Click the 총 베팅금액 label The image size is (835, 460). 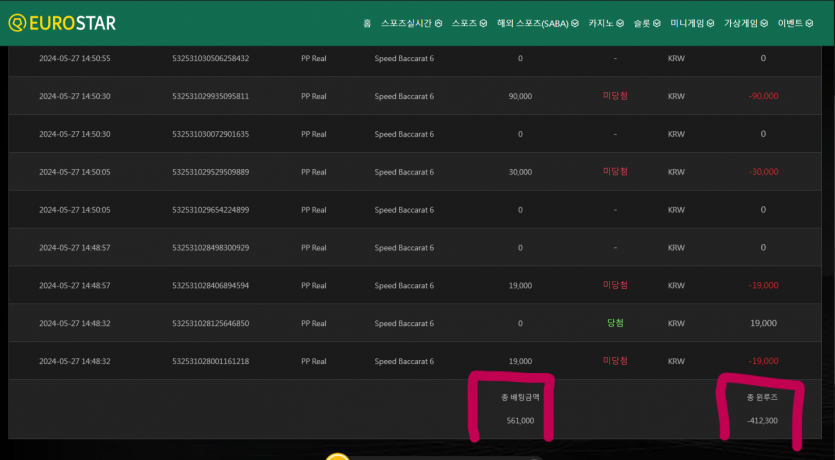(x=520, y=397)
